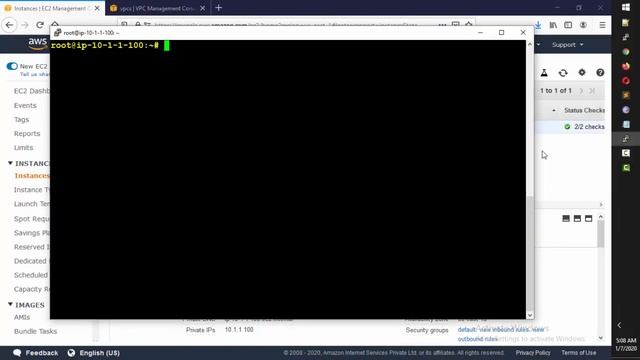The height and width of the screenshot is (360, 640).
Task: Open the EC2 console help icon
Action: 600,72
